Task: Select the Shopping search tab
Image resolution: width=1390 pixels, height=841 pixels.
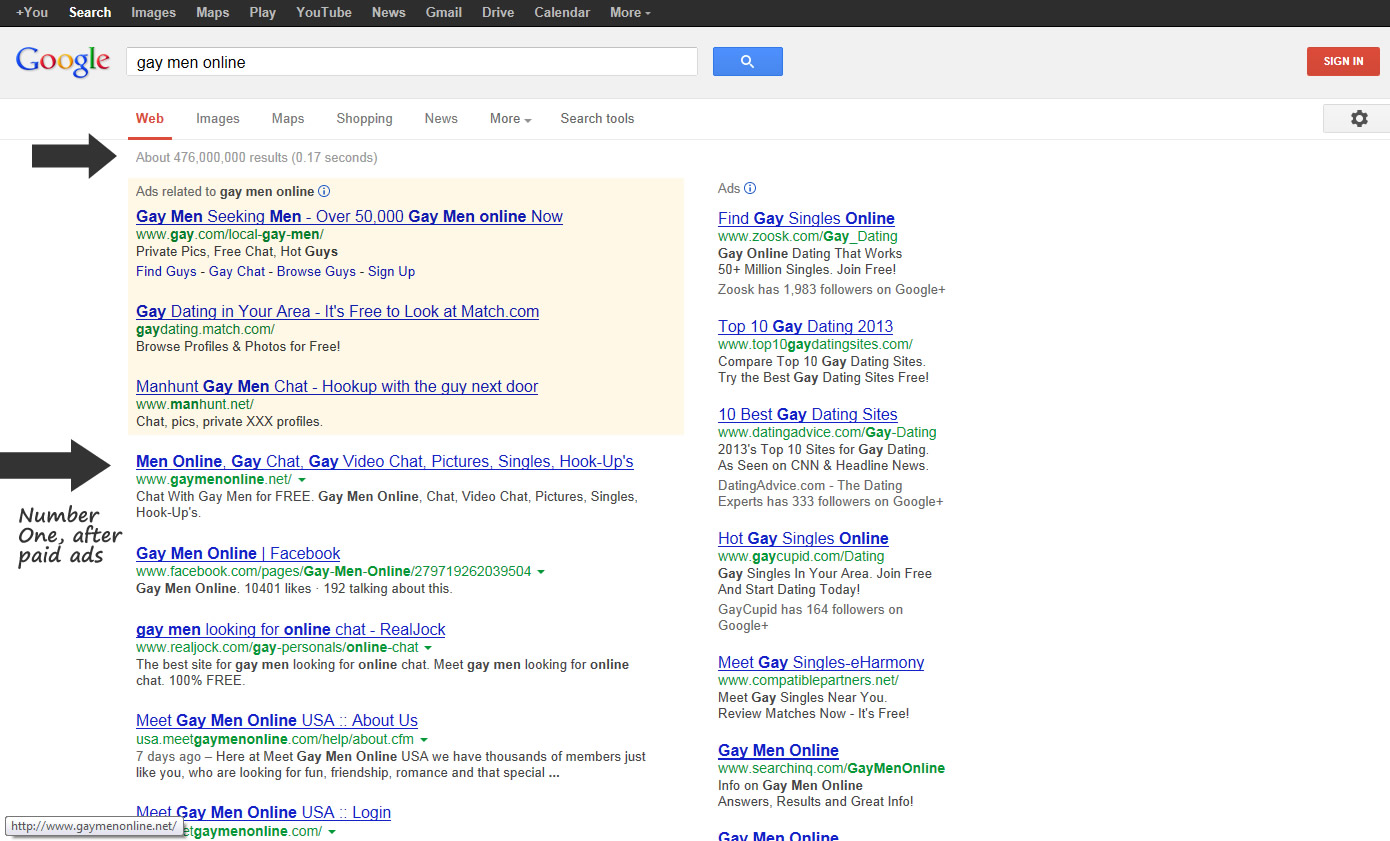Action: tap(364, 118)
